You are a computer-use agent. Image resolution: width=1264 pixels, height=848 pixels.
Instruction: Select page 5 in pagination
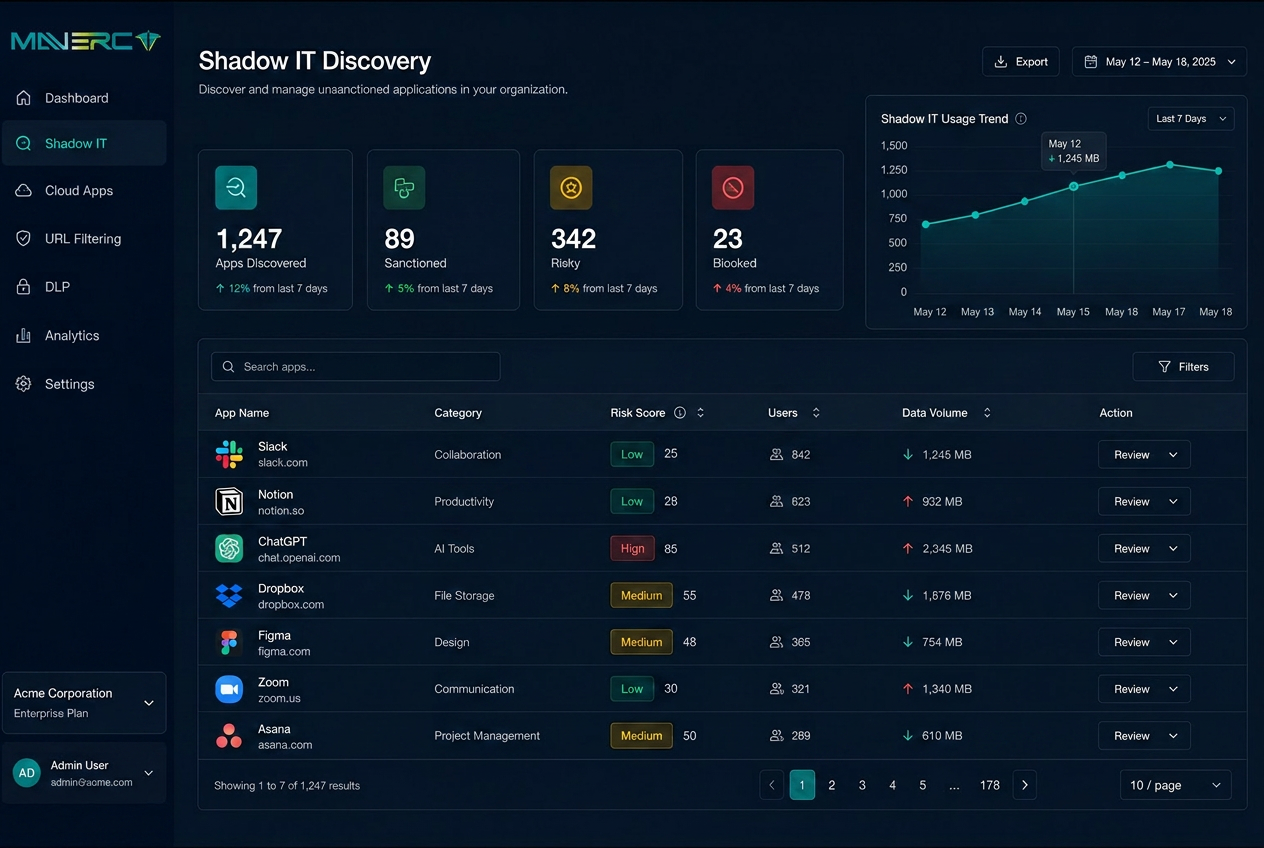click(x=922, y=785)
